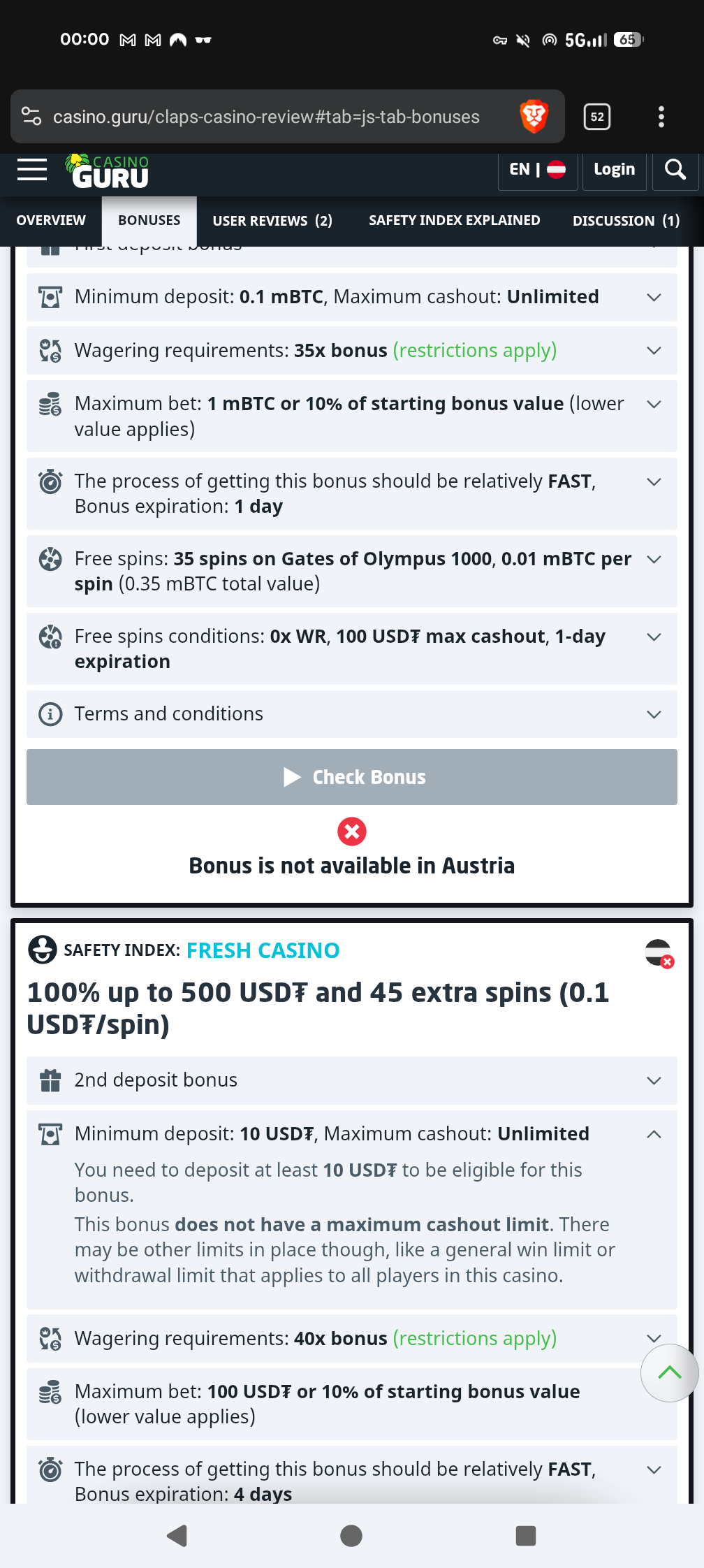Viewport: 704px width, 1568px height.
Task: Open the User Reviews tab
Action: [x=272, y=221]
